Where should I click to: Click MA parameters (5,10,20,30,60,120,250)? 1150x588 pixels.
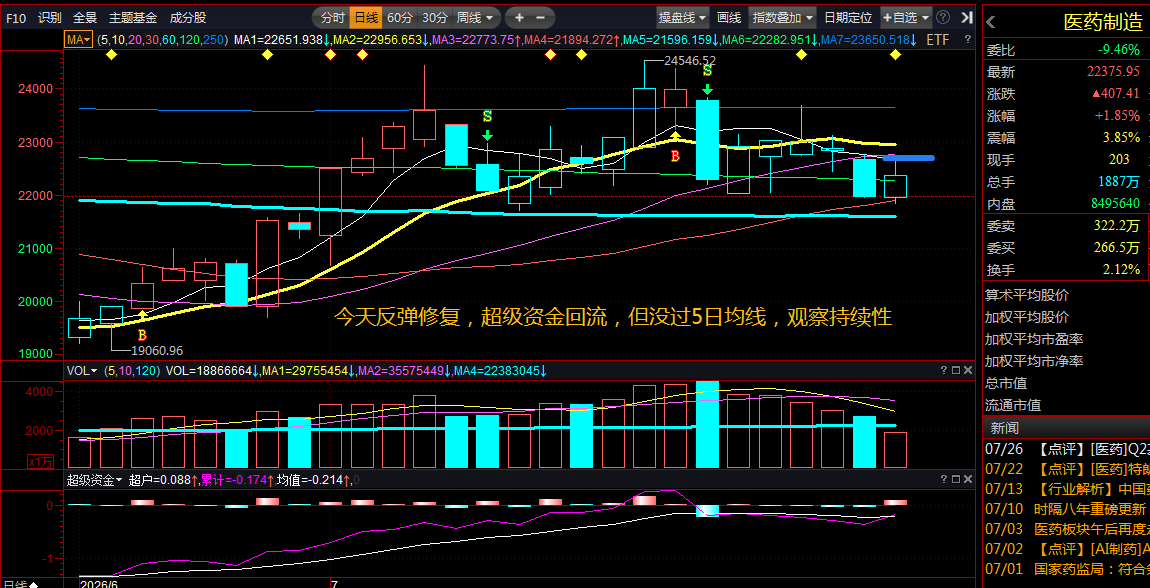click(162, 40)
